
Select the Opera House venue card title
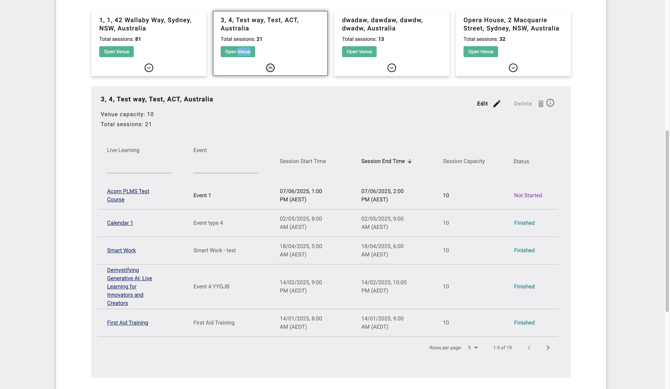pos(511,24)
